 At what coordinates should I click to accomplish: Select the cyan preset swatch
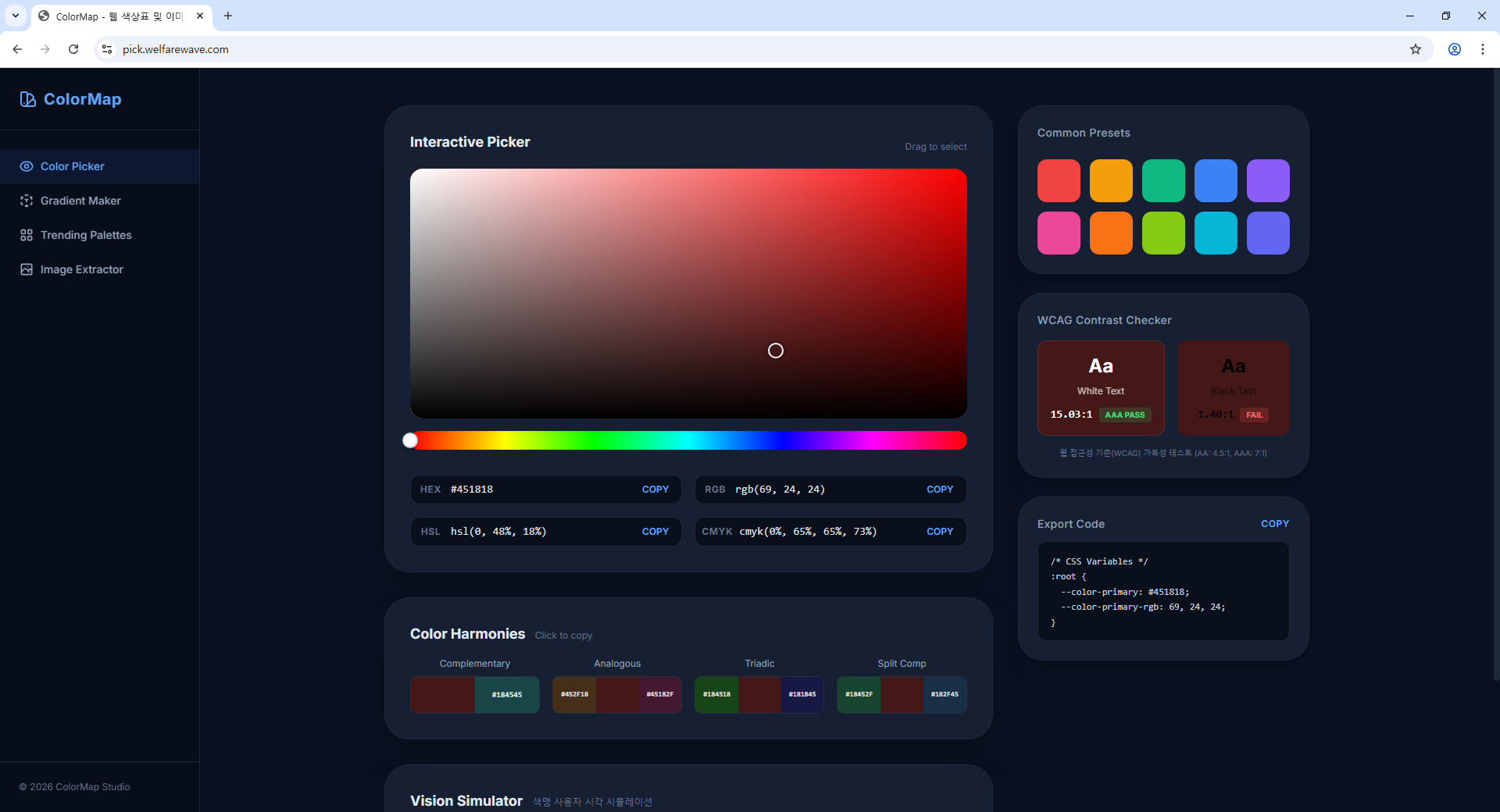(1216, 233)
